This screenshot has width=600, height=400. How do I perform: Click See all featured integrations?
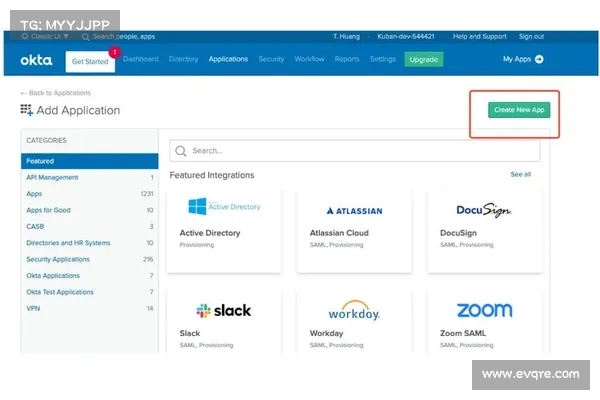520,174
